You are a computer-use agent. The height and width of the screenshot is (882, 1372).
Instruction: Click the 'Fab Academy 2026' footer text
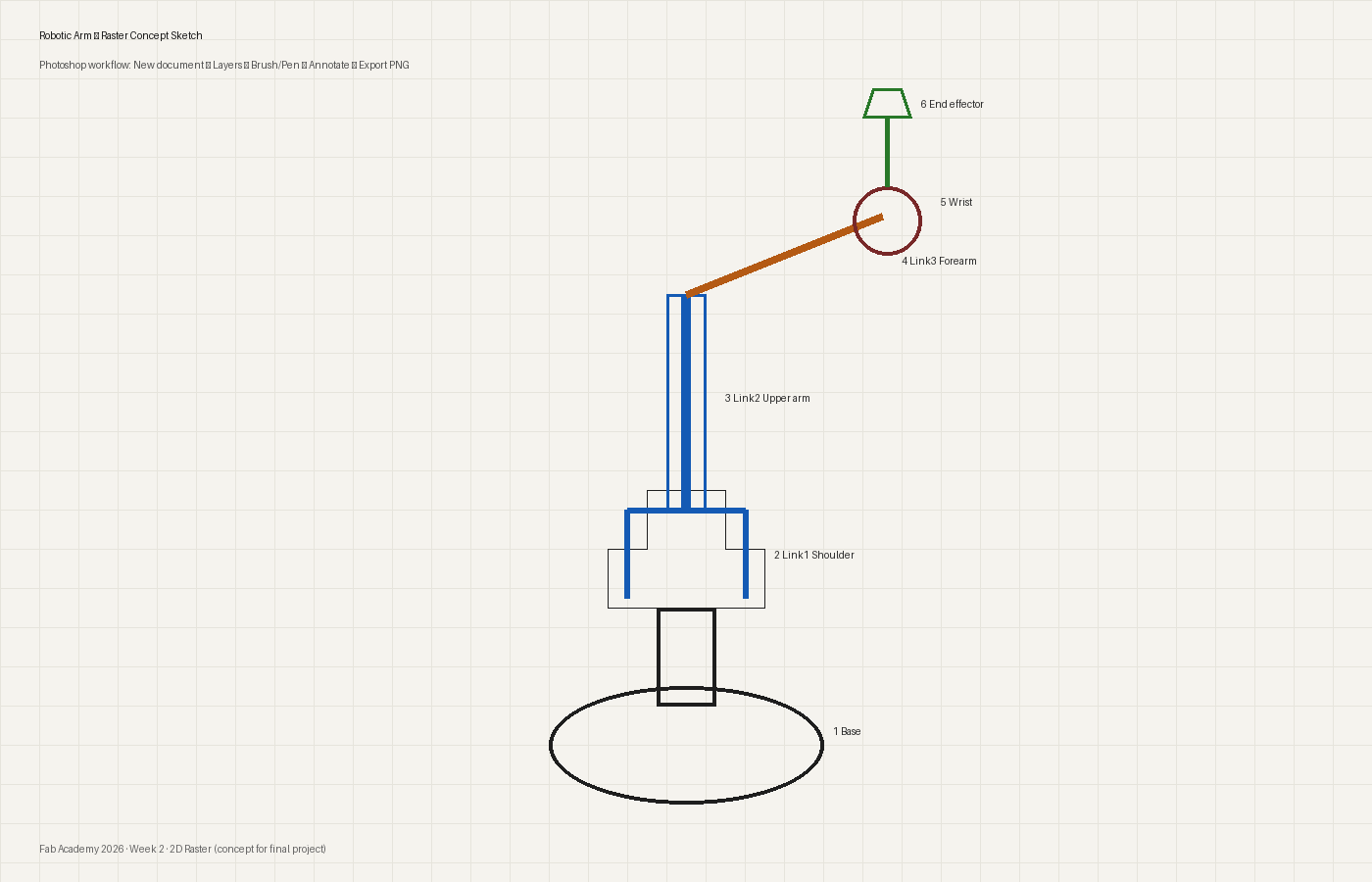[182, 849]
